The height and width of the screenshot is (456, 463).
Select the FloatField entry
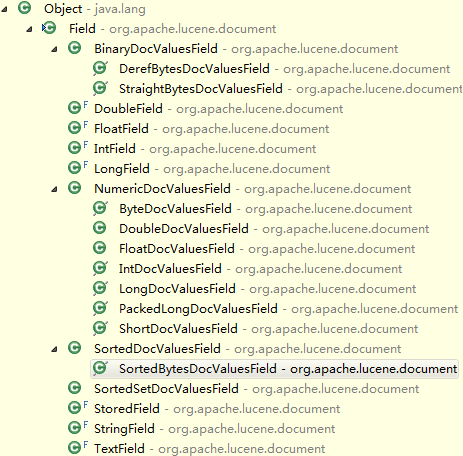click(x=212, y=129)
